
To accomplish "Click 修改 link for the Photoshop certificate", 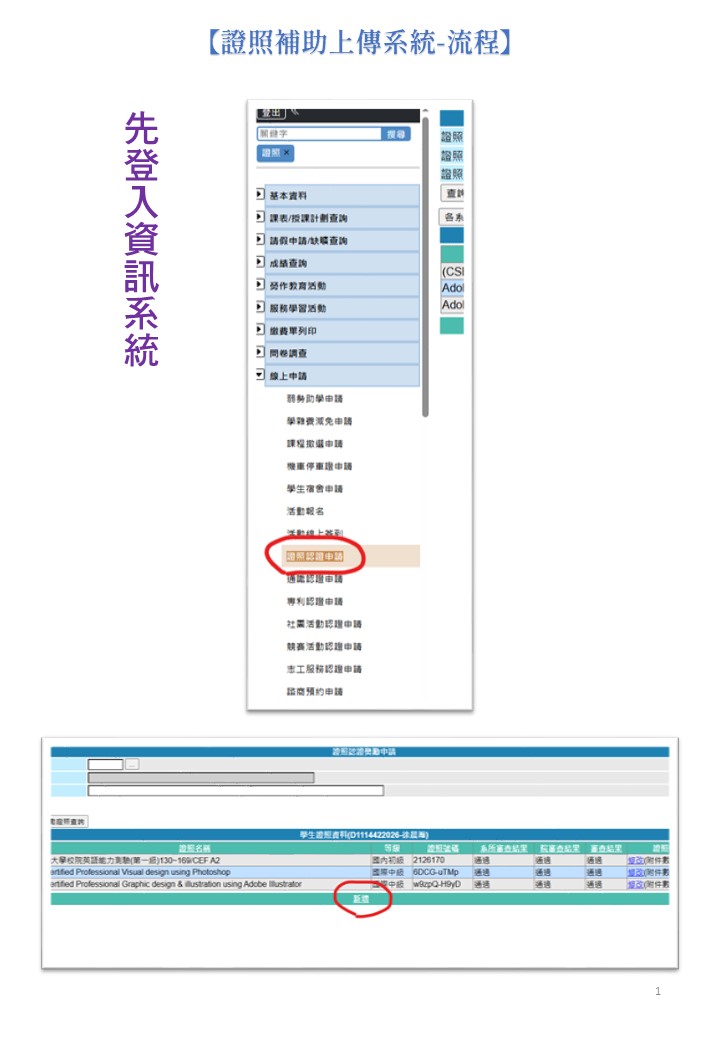I will [635, 872].
